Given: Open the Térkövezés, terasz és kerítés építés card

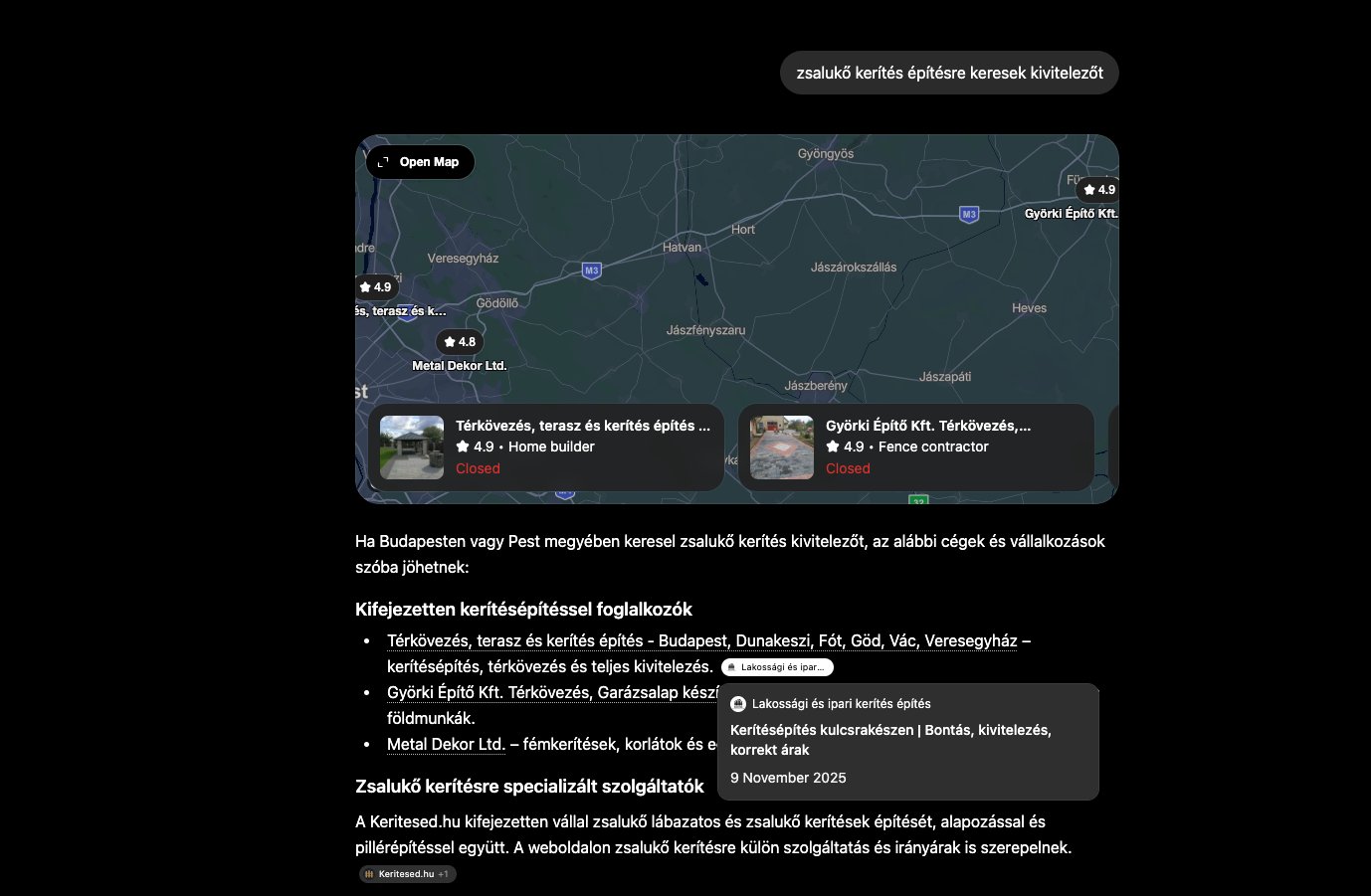Looking at the screenshot, I should (546, 448).
